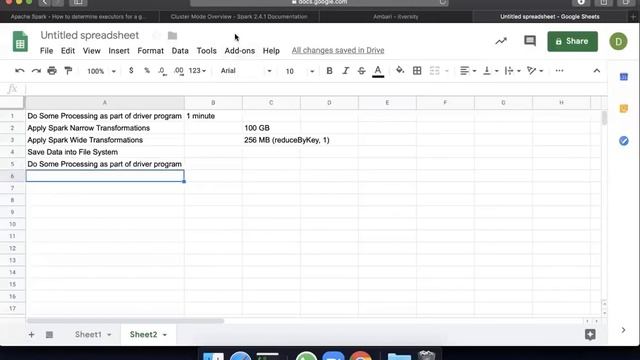Screen dimensions: 640x360
Task: Click the Print icon
Action: pyautogui.click(x=52, y=71)
